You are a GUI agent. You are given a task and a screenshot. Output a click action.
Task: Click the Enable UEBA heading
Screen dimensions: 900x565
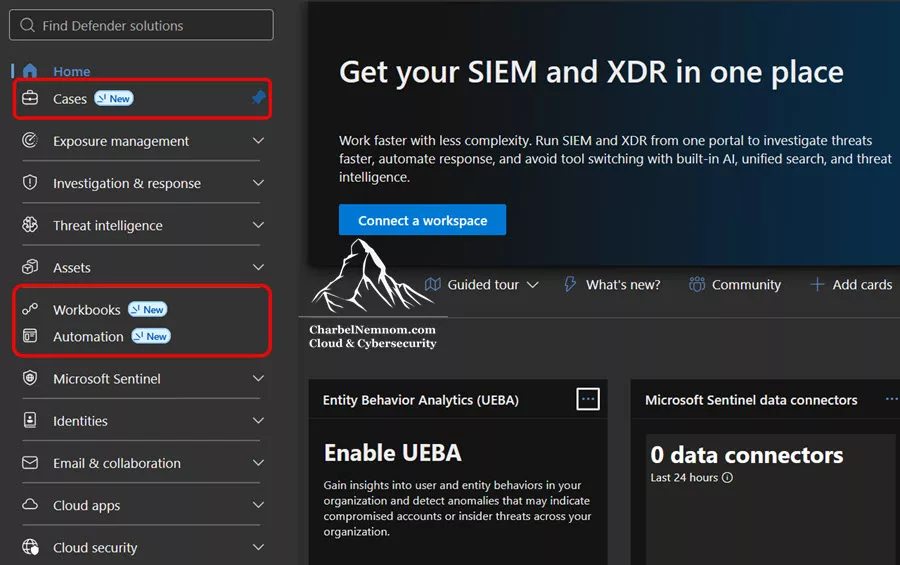[393, 453]
